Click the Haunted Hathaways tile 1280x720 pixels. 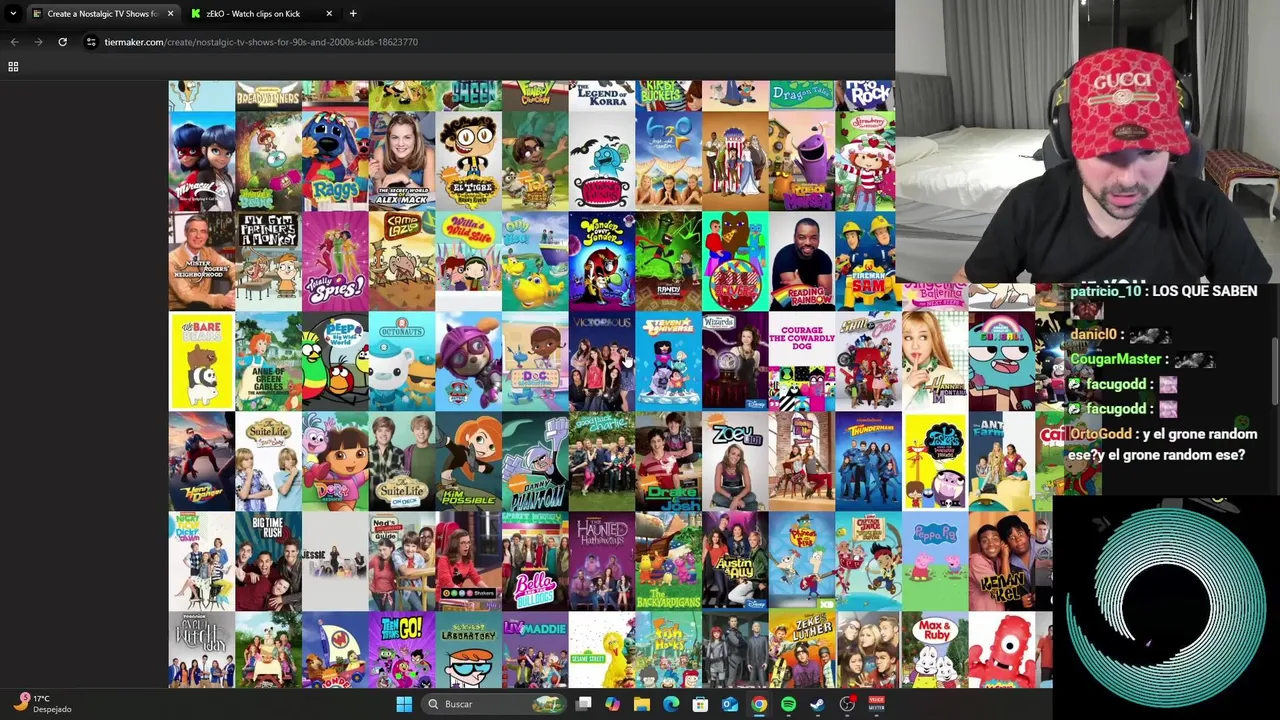(602, 561)
